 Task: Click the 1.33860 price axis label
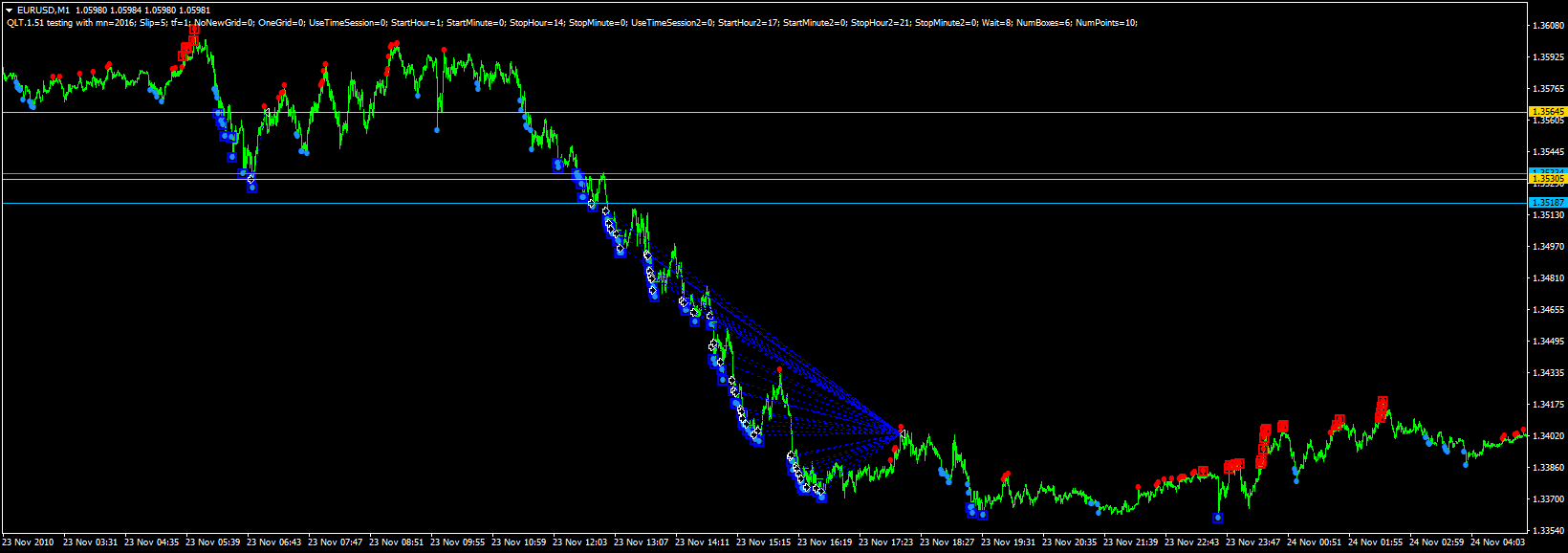coord(1549,468)
